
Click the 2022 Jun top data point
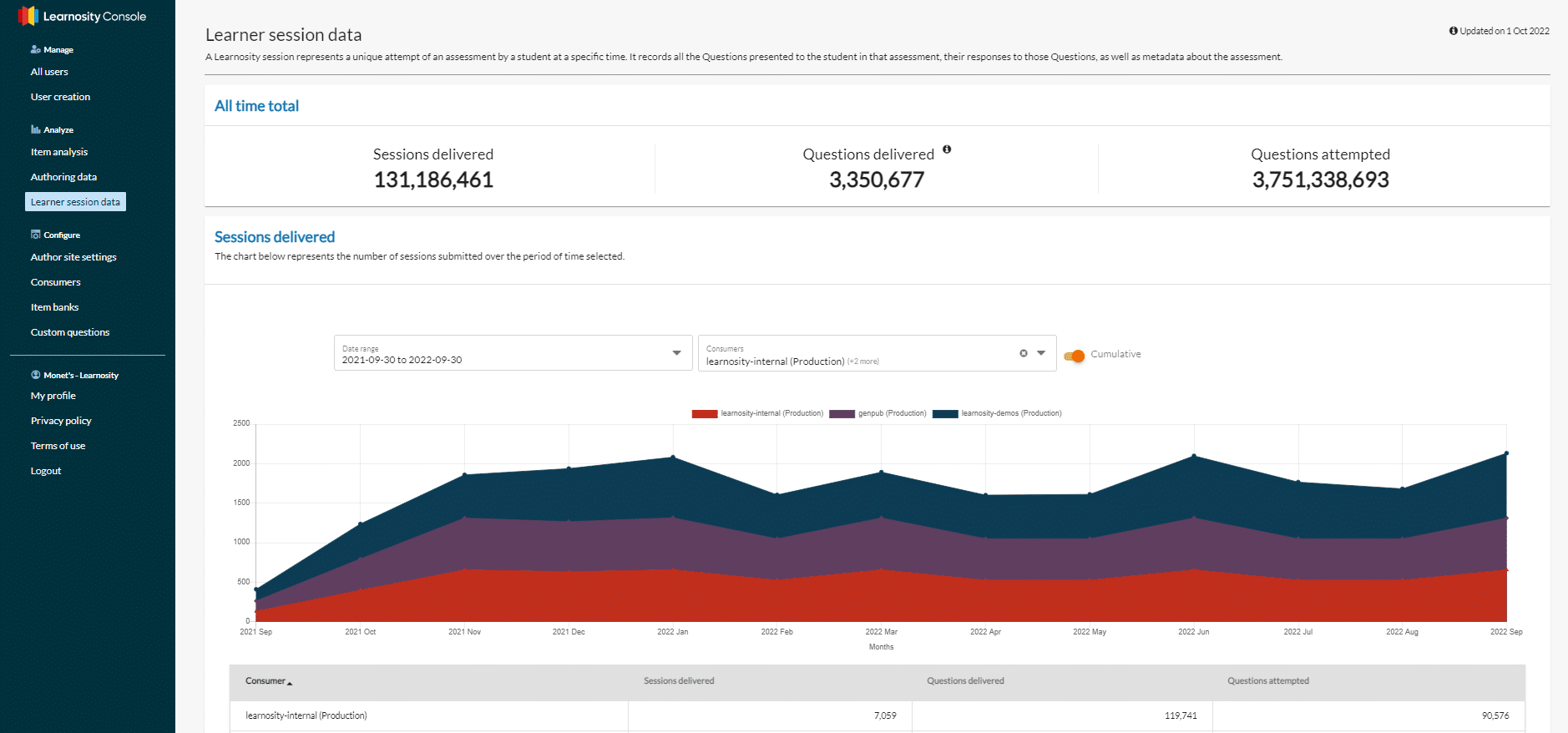[1194, 456]
